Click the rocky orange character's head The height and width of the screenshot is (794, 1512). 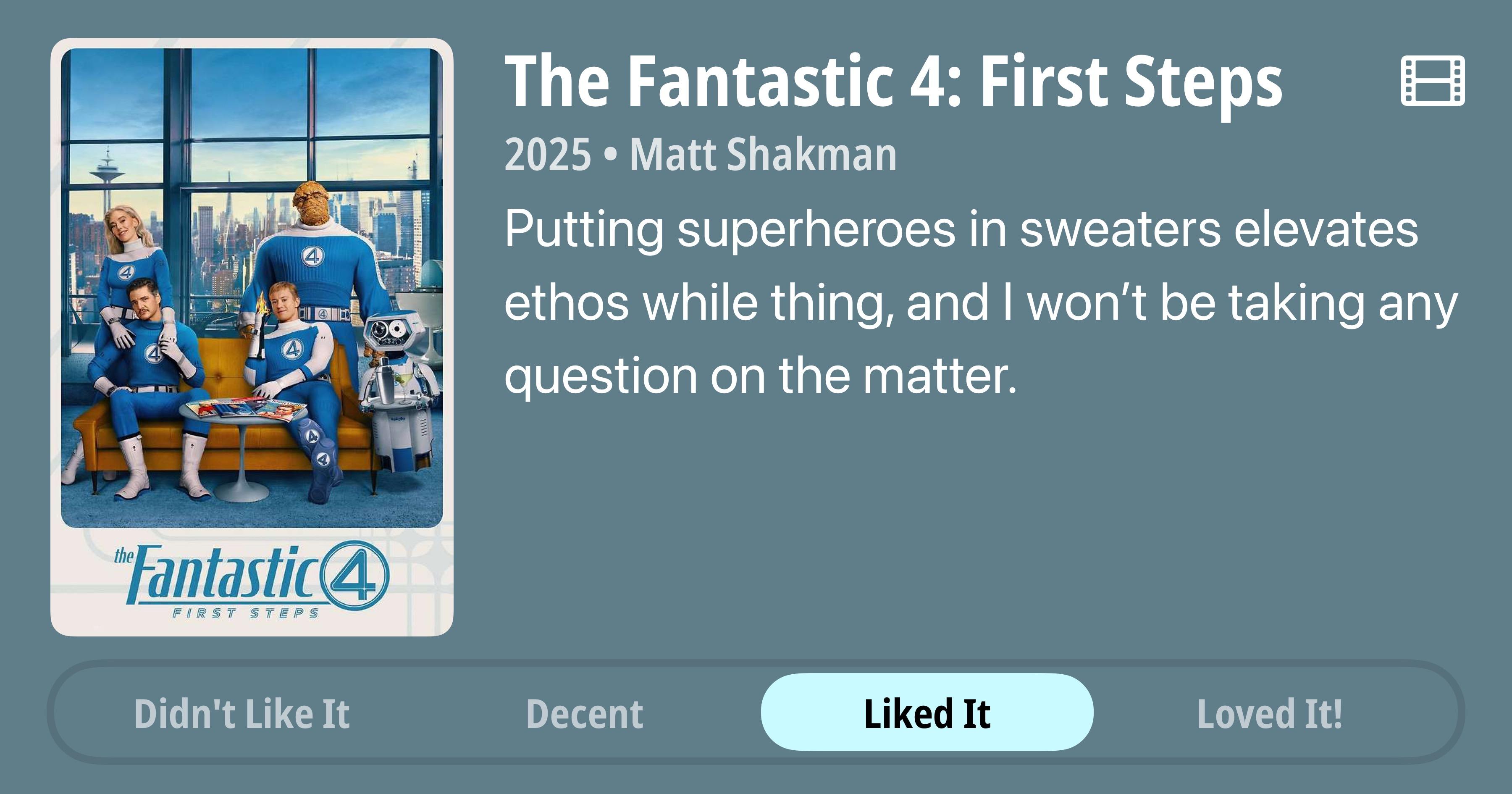(x=313, y=203)
